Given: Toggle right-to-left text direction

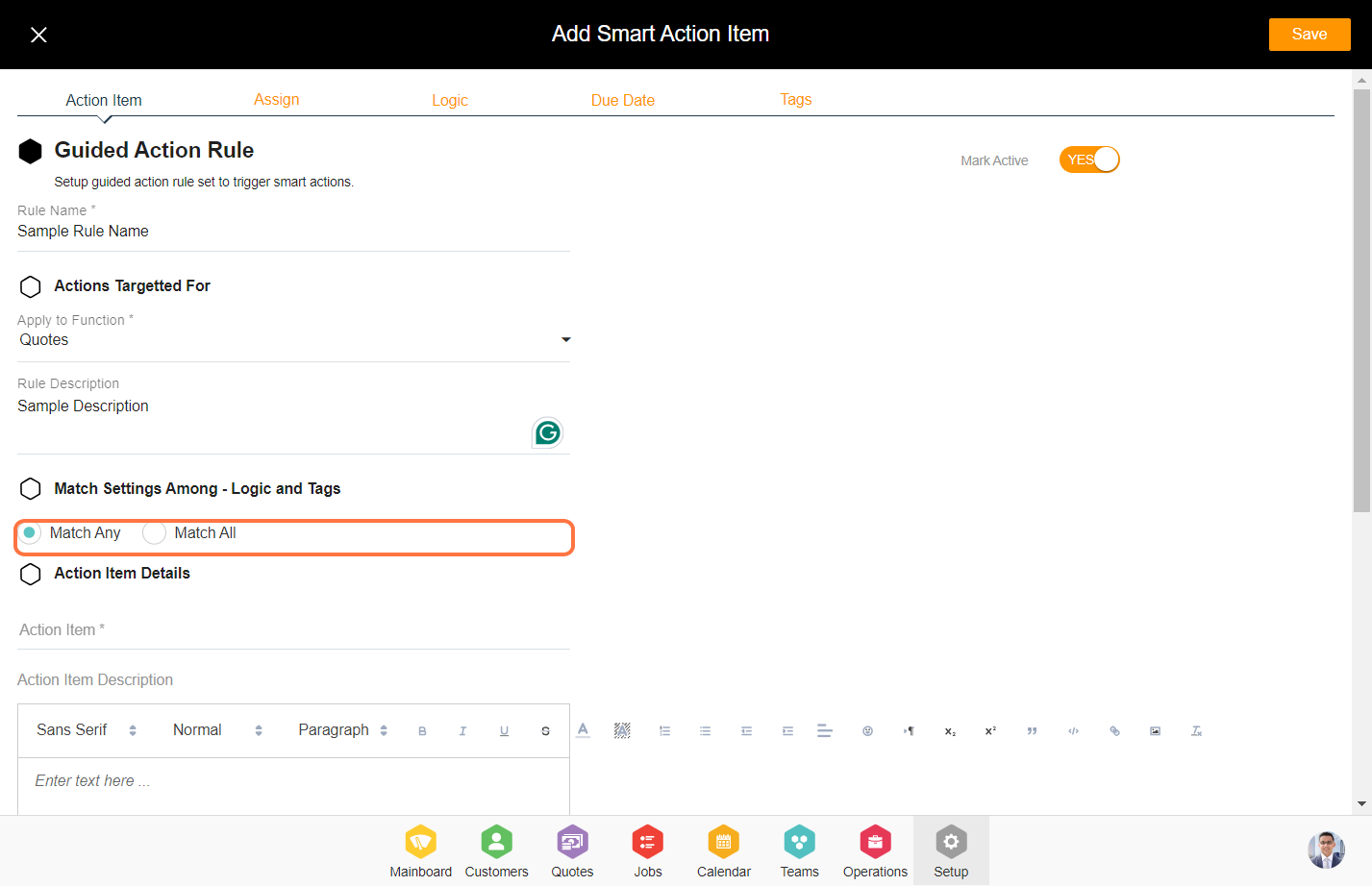Looking at the screenshot, I should pos(909,731).
